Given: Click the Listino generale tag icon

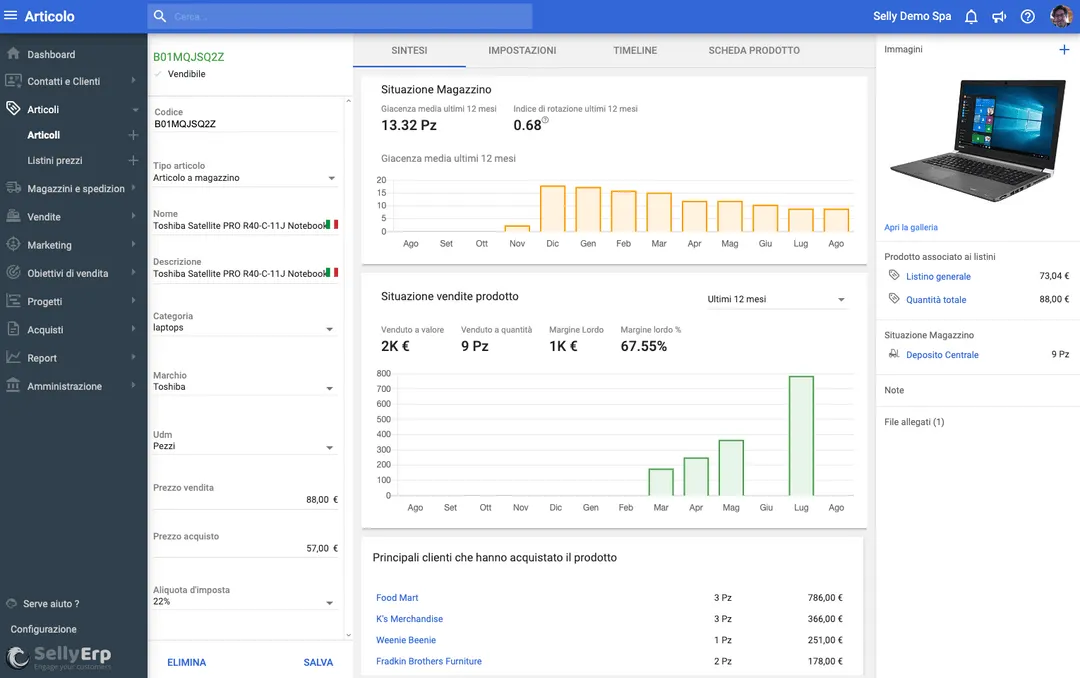Looking at the screenshot, I should point(894,275).
